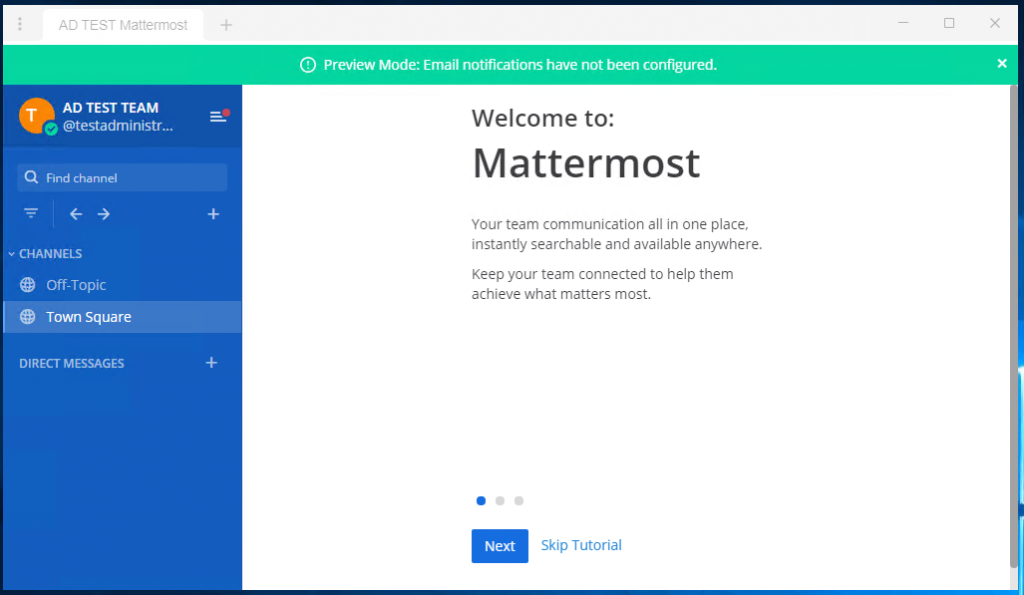
Task: Click the Preview Mode warning icon
Action: [x=308, y=65]
